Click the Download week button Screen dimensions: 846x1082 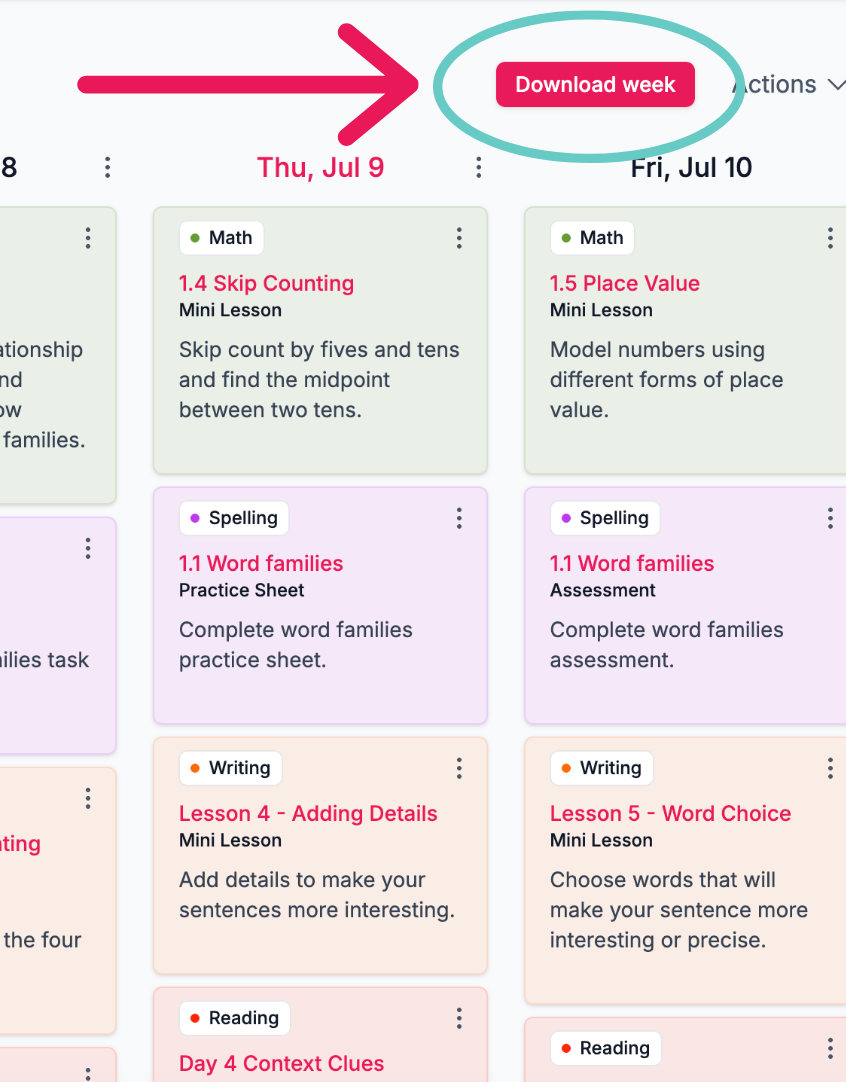click(x=595, y=84)
